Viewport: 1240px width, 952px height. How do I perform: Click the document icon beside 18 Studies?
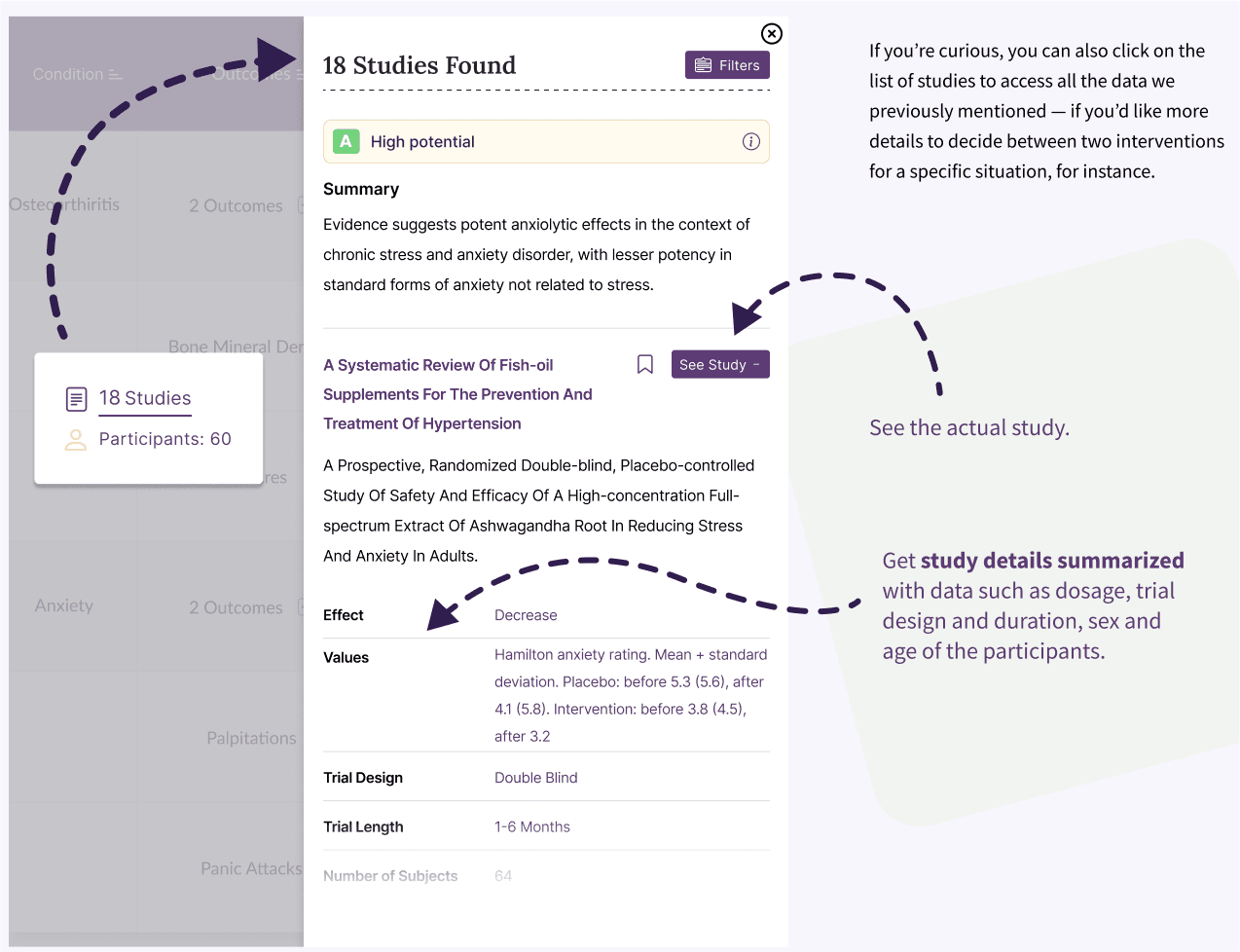[x=76, y=399]
